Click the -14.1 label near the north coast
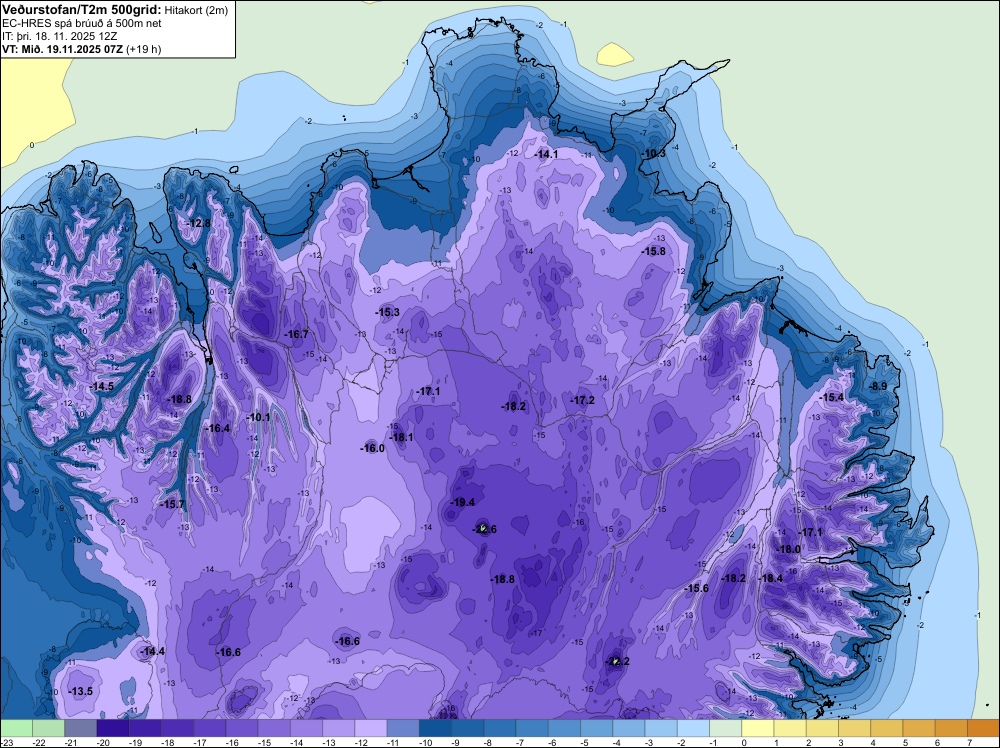 546,154
